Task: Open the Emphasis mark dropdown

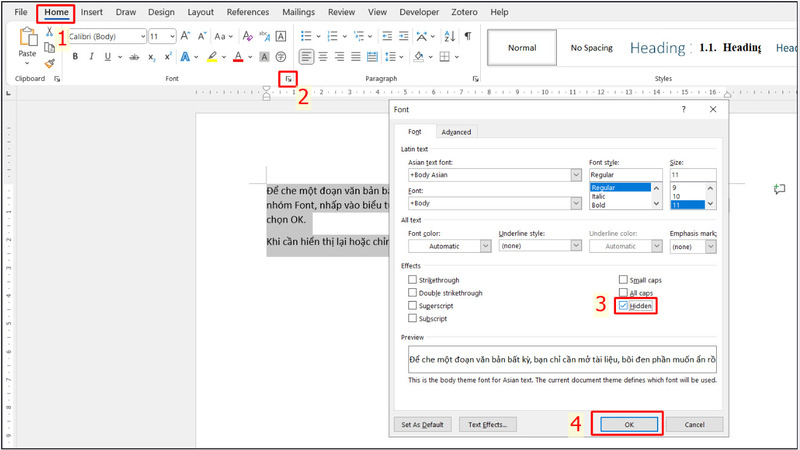Action: (711, 245)
